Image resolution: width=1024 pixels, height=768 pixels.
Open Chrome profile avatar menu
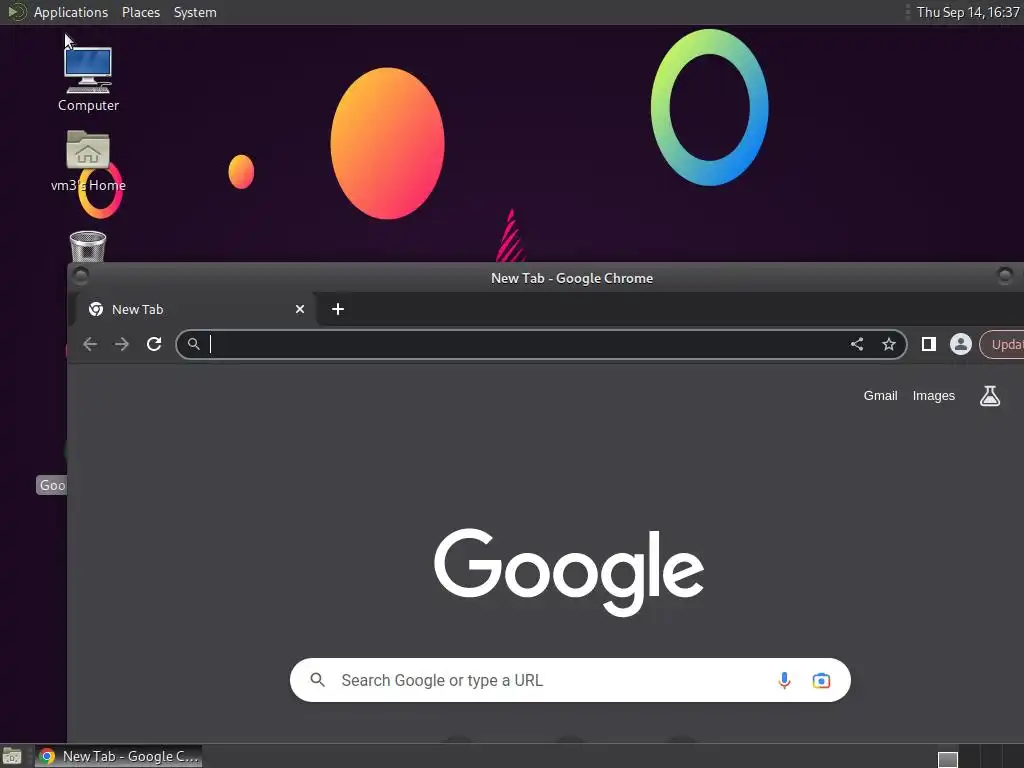[x=961, y=344]
